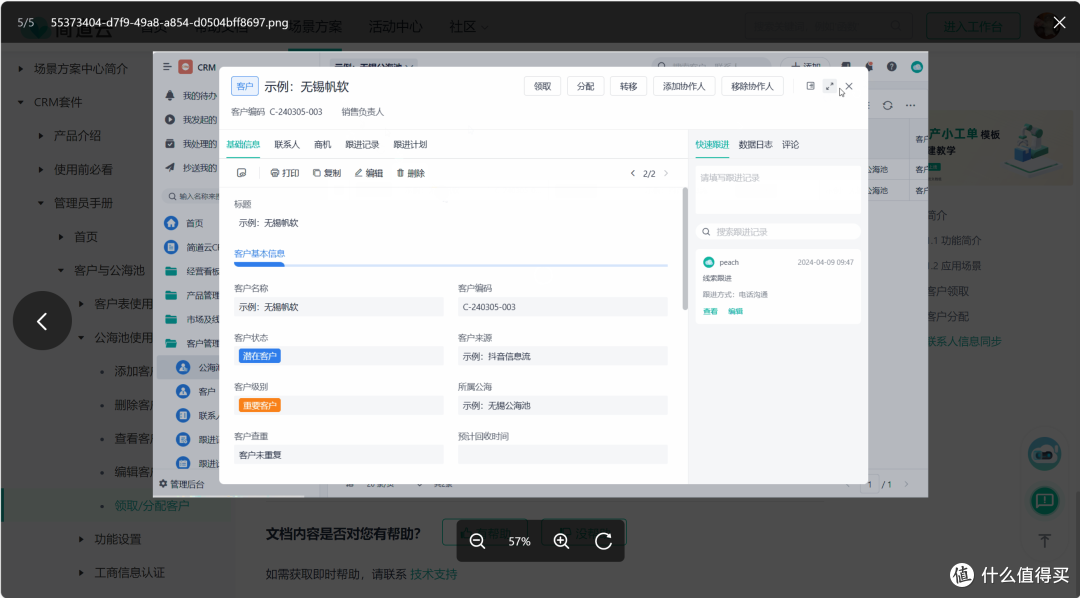Click the fullscreen expand arrows icon

pos(829,86)
